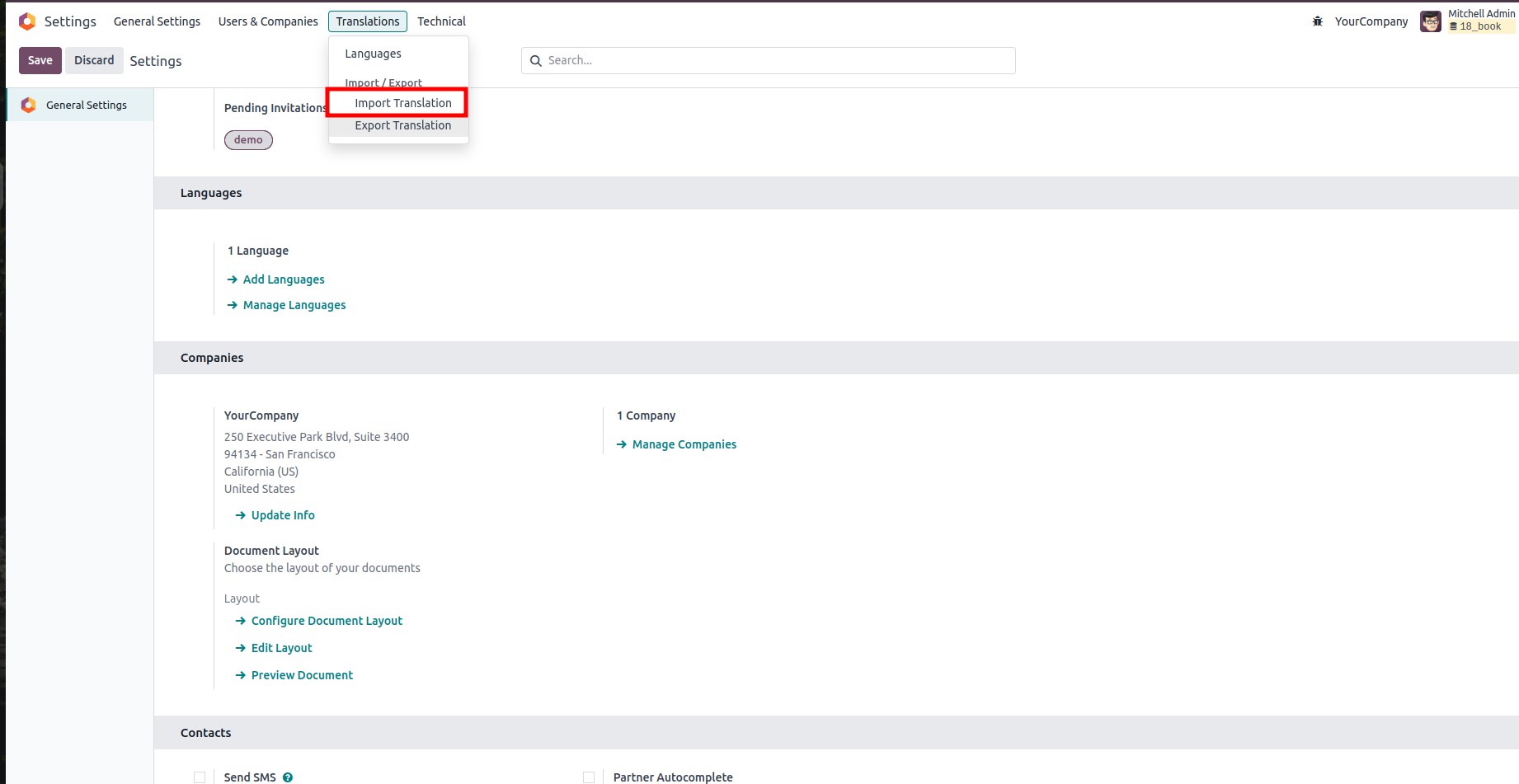Screen dimensions: 1519x784
Task: Click the 1 Language count text
Action: (258, 251)
